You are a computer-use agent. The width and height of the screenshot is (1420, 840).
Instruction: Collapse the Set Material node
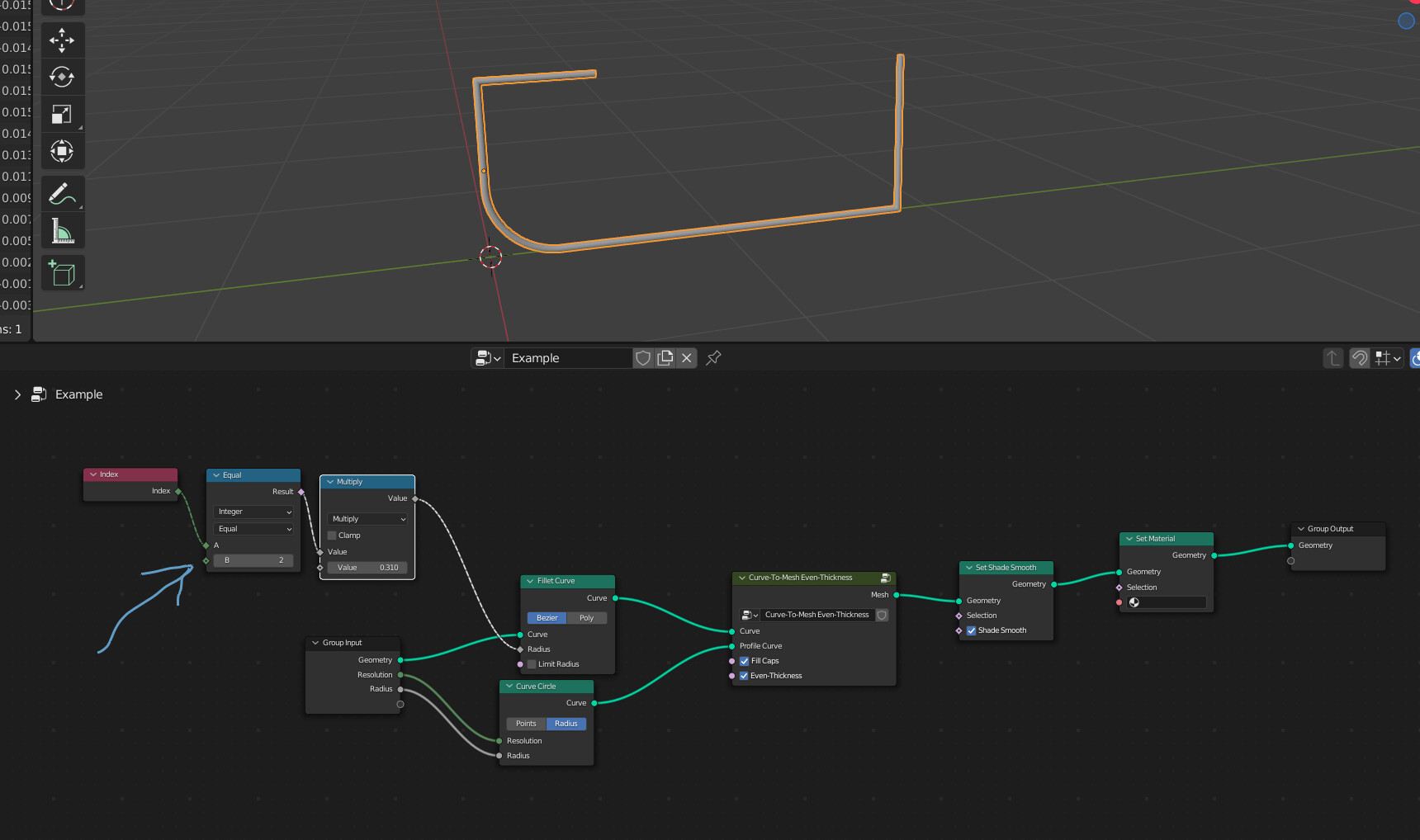1129,539
